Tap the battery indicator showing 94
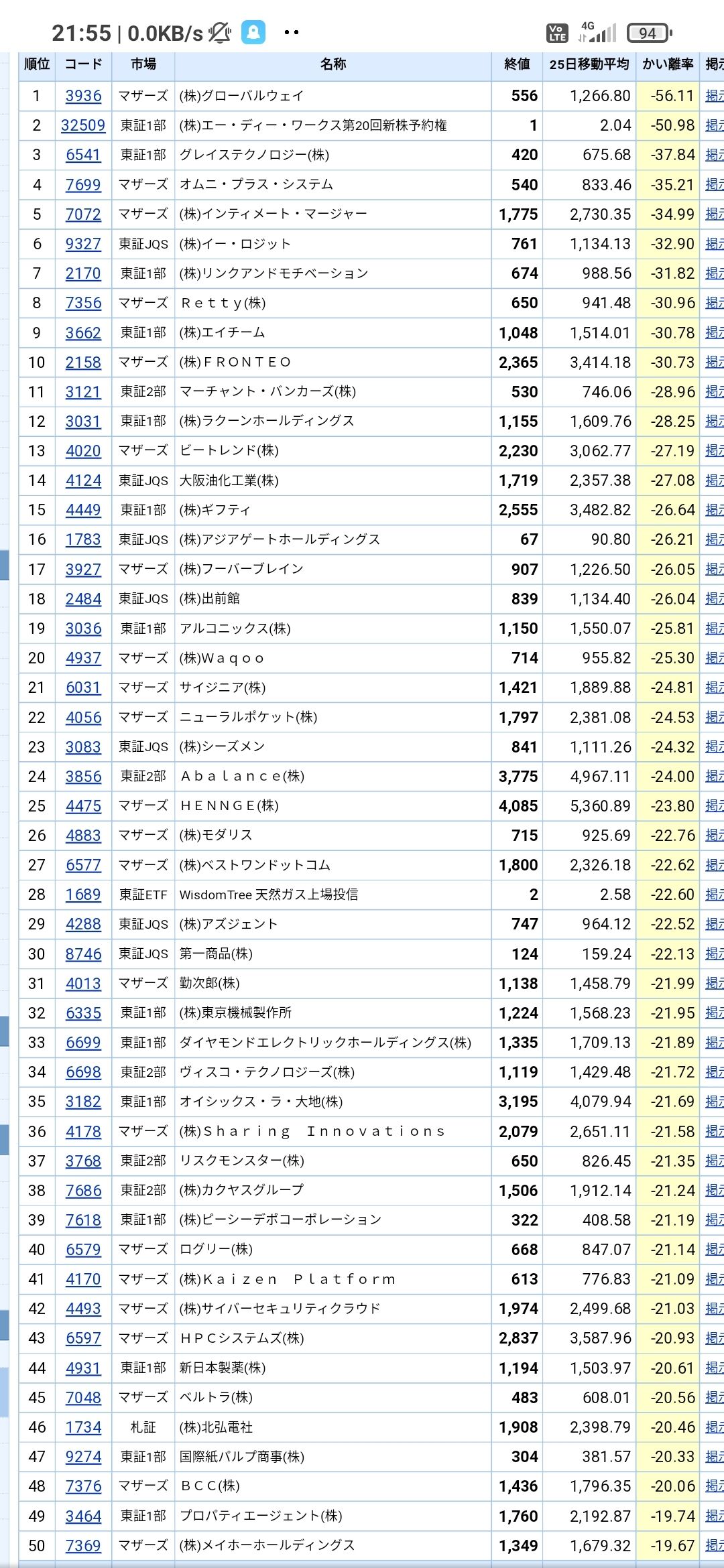Image resolution: width=724 pixels, height=1568 pixels. (649, 33)
